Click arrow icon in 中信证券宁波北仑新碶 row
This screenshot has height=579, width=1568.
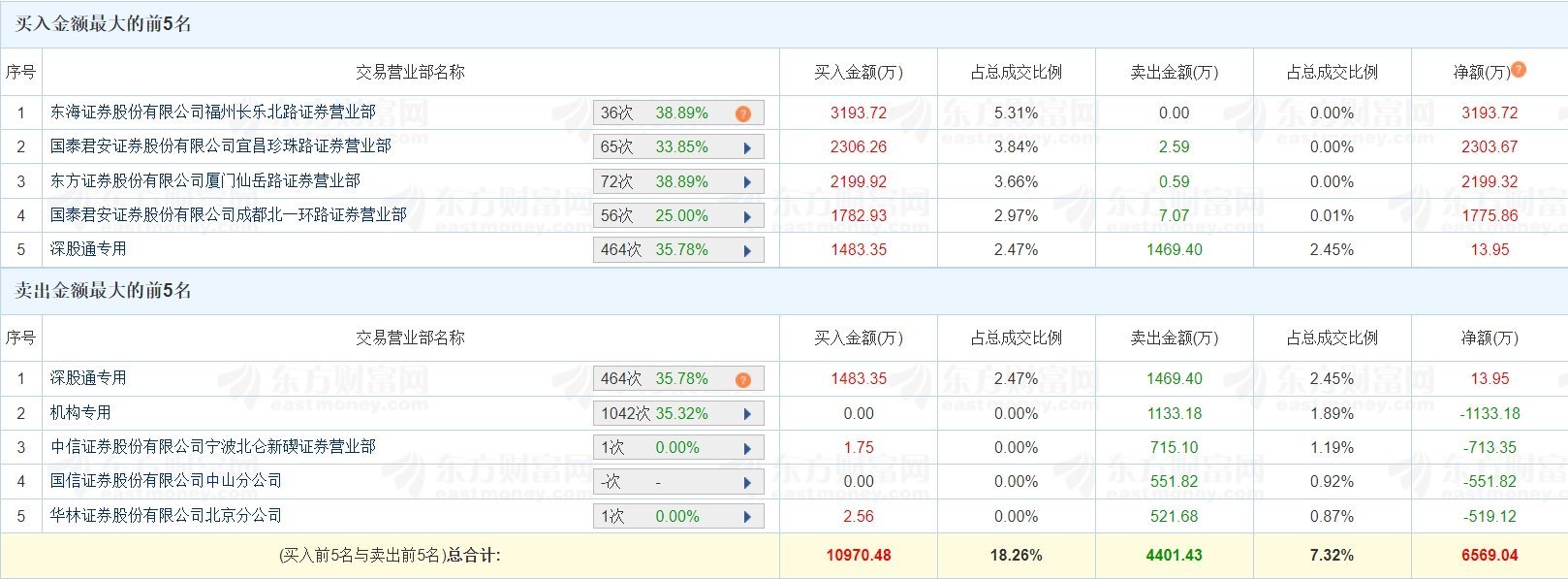[x=747, y=448]
